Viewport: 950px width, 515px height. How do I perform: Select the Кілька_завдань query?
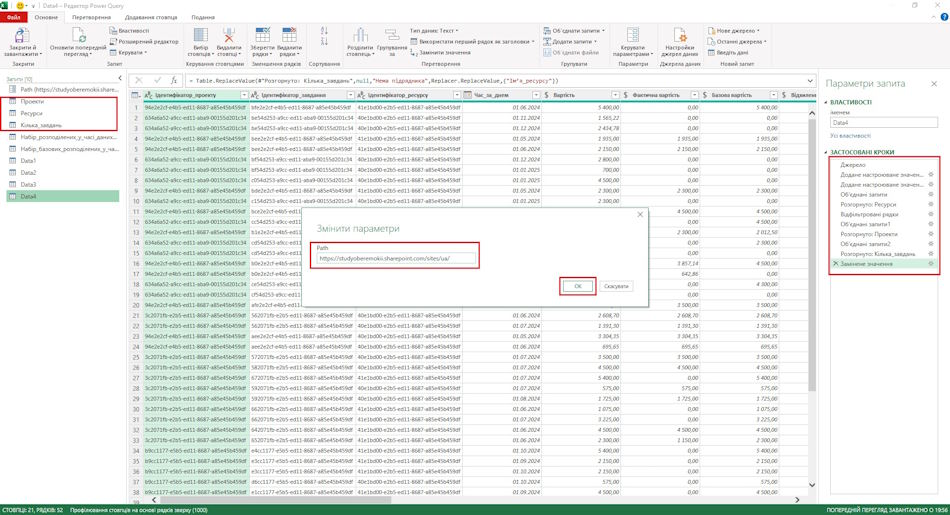point(41,125)
